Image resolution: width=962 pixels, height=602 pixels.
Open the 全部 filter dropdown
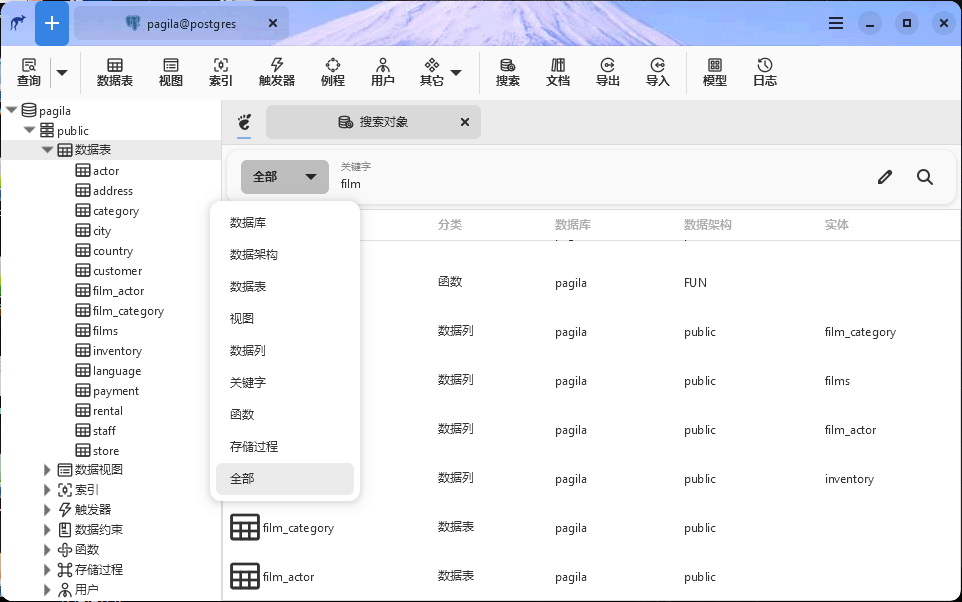[x=284, y=176]
